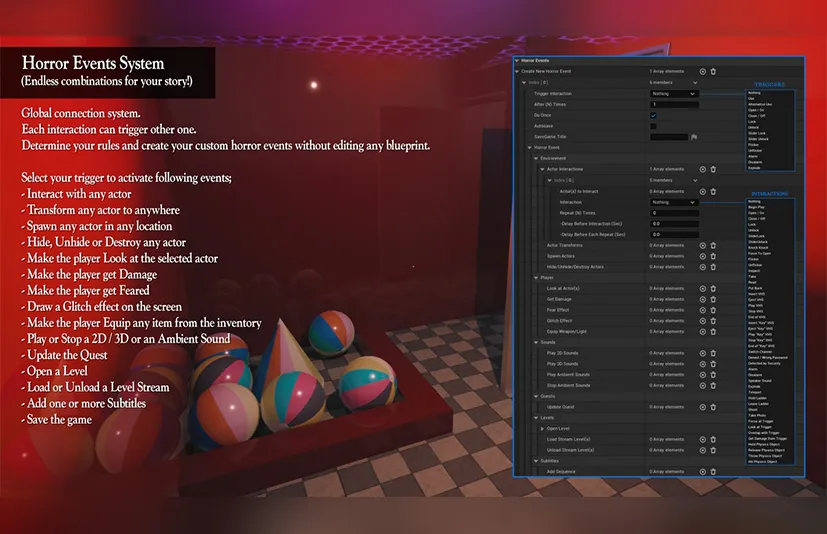Collapse the Create New Horror Event row
827x534 pixels.
pyautogui.click(x=517, y=71)
